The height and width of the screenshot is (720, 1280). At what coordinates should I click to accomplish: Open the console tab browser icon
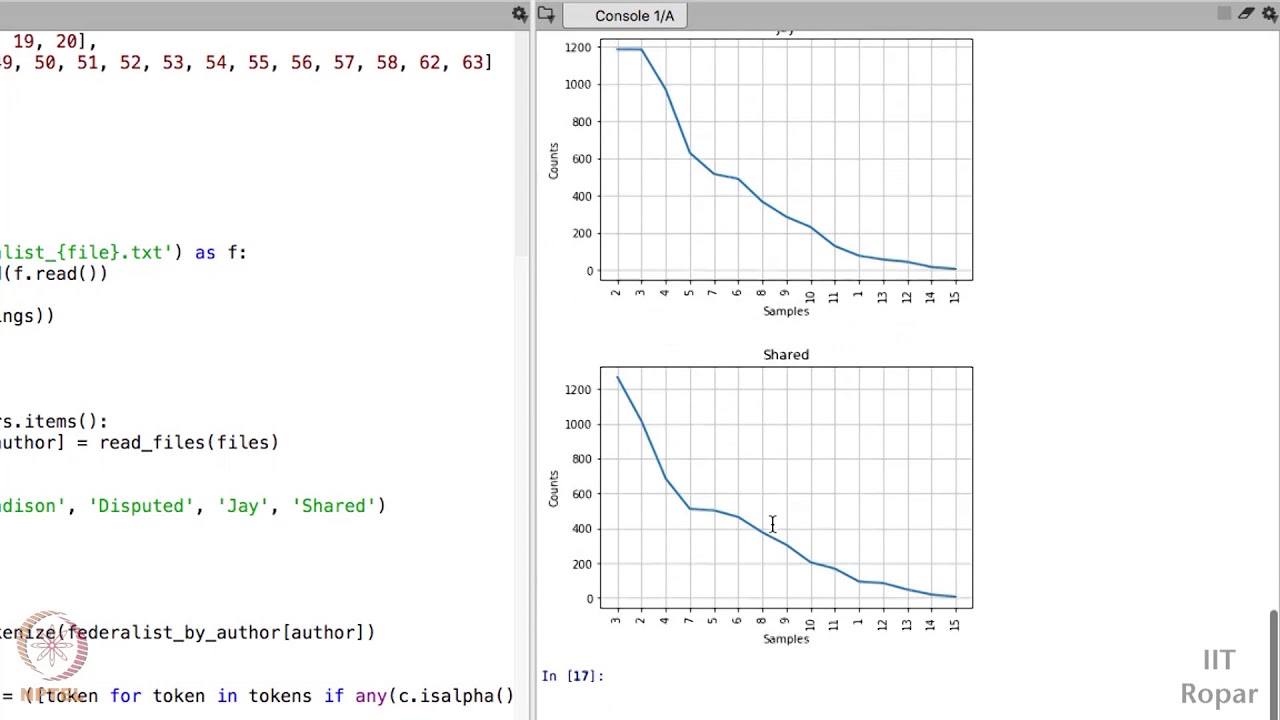(545, 14)
